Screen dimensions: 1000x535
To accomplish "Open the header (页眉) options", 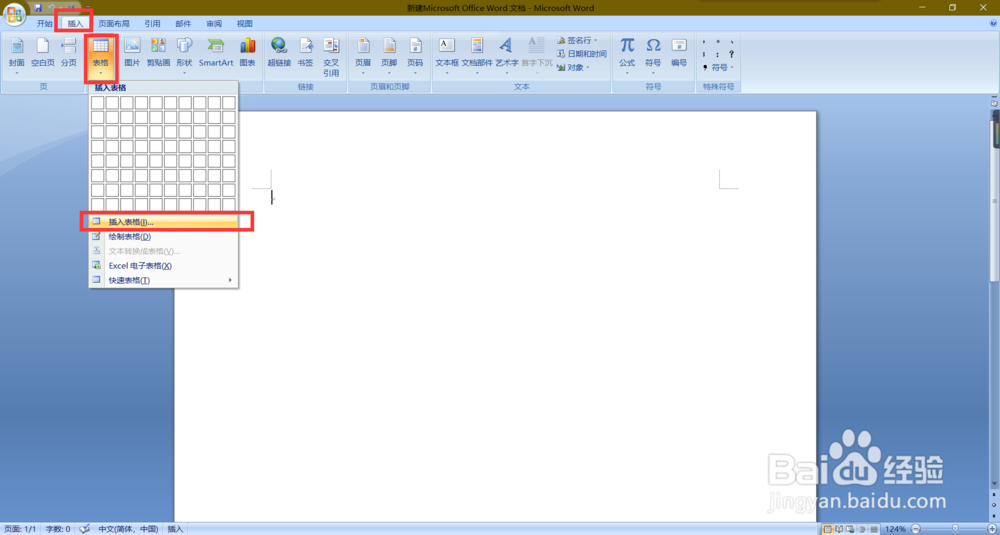I will click(363, 55).
